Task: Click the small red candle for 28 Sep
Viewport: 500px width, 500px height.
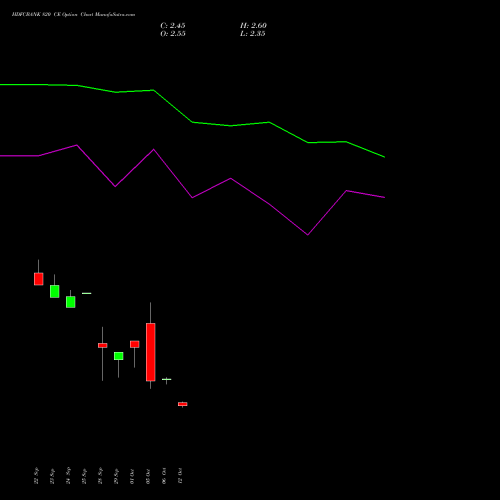Action: pos(103,345)
